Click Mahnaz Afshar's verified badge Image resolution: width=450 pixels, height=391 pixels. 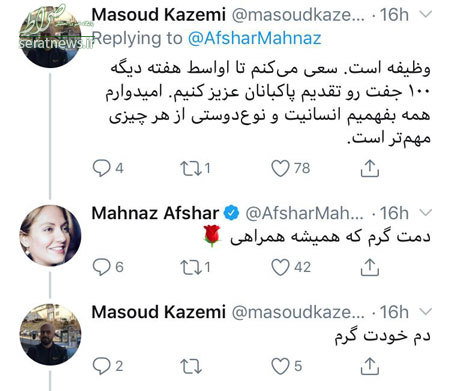pos(231,213)
